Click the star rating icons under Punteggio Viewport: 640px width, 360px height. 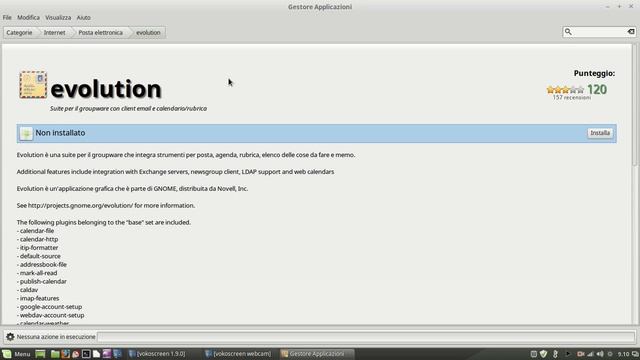tap(565, 89)
